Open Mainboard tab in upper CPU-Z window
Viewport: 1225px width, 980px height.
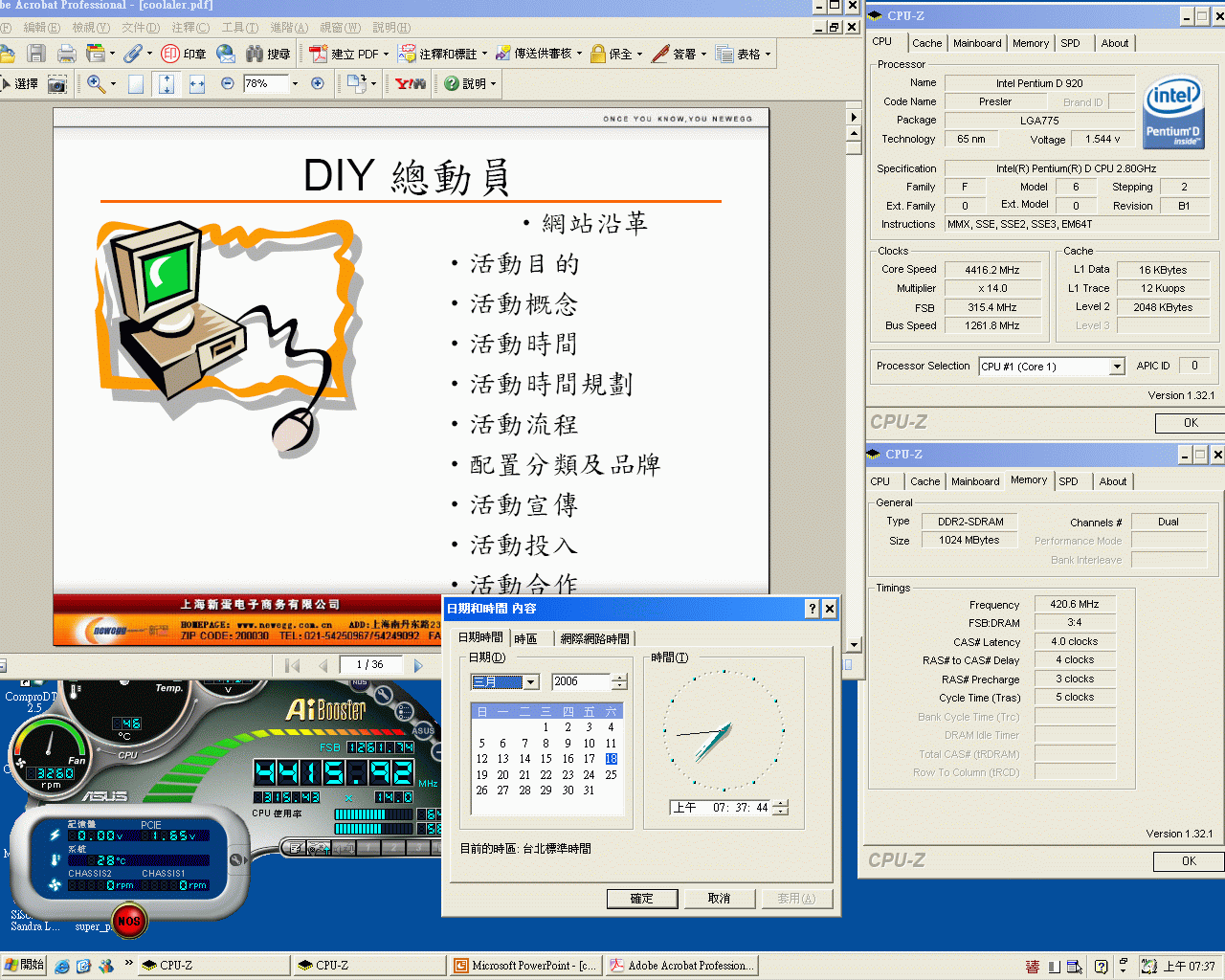click(x=977, y=43)
